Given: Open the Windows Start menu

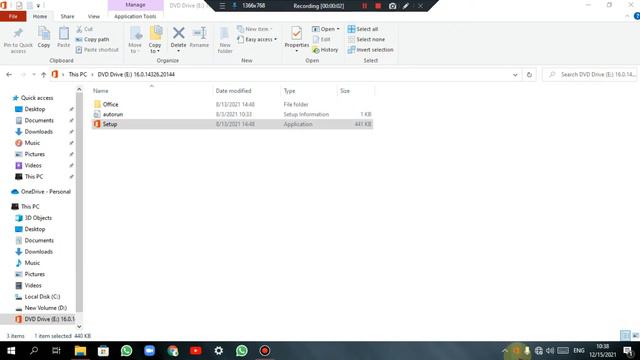Looking at the screenshot, I should point(11,351).
